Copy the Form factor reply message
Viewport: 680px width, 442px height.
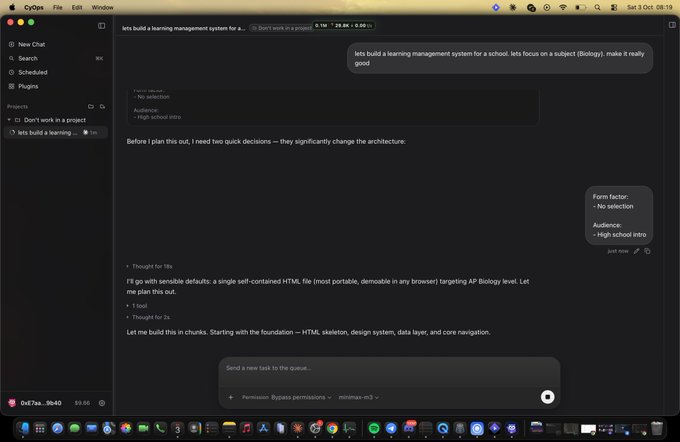pyautogui.click(x=647, y=251)
